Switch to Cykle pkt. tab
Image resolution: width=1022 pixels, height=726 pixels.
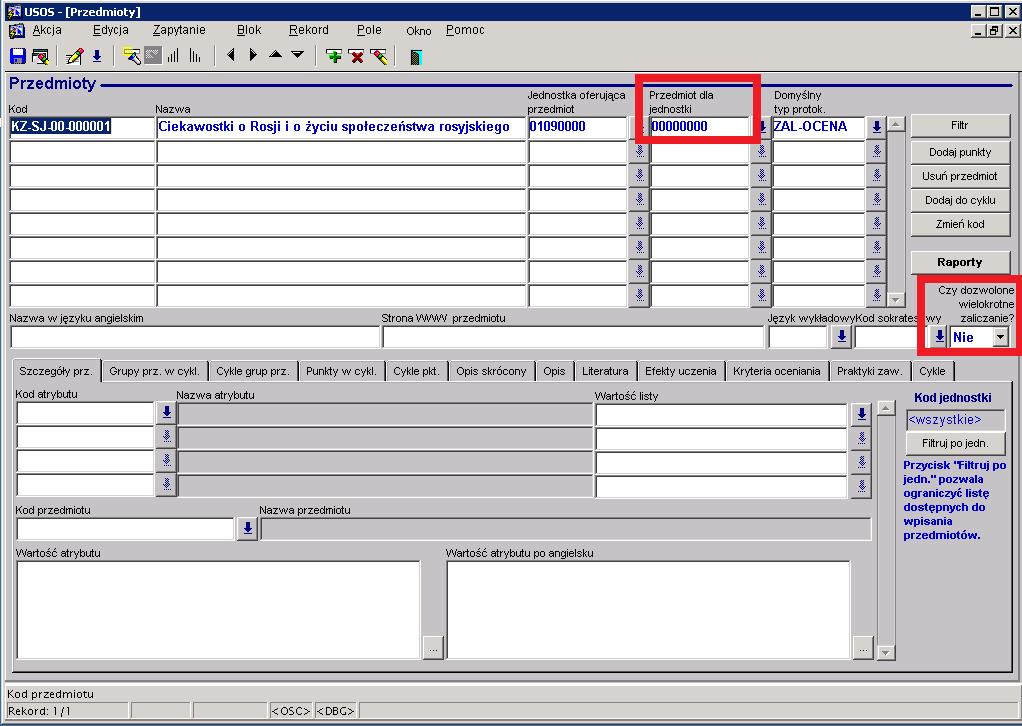[416, 371]
